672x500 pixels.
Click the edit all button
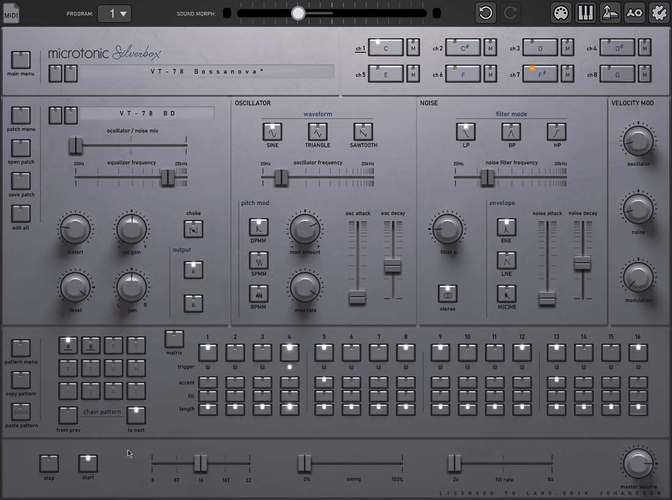[21, 214]
